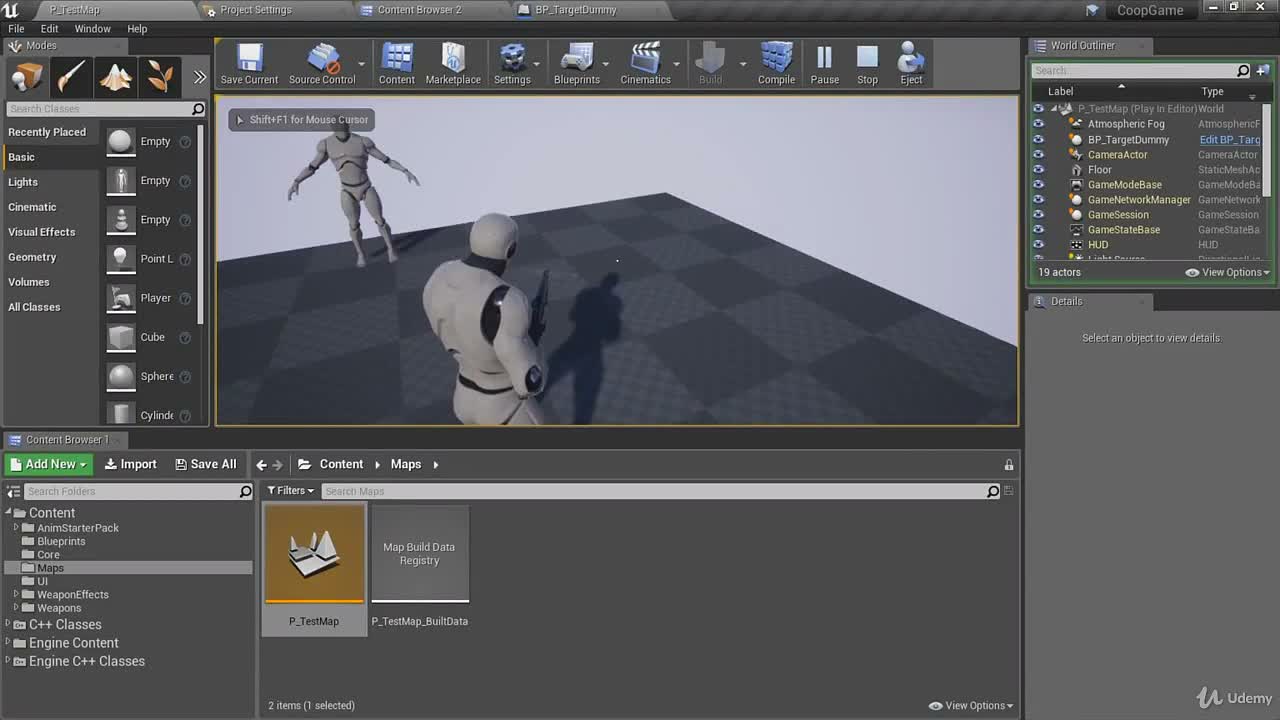Image resolution: width=1280 pixels, height=720 pixels.
Task: Select the P_TestMap asset thumbnail
Action: (x=314, y=554)
